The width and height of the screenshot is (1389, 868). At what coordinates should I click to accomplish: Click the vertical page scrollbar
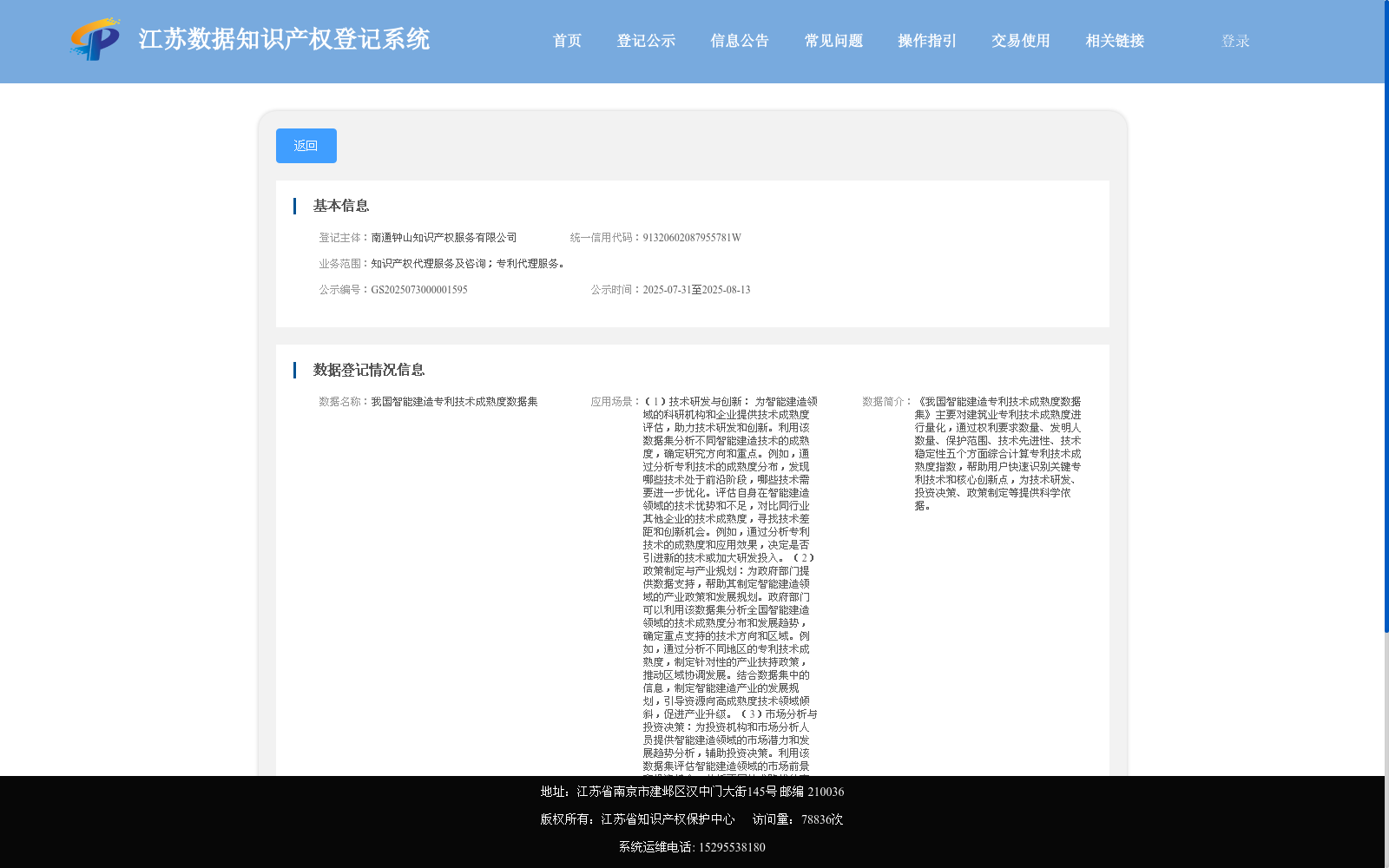click(1386, 317)
